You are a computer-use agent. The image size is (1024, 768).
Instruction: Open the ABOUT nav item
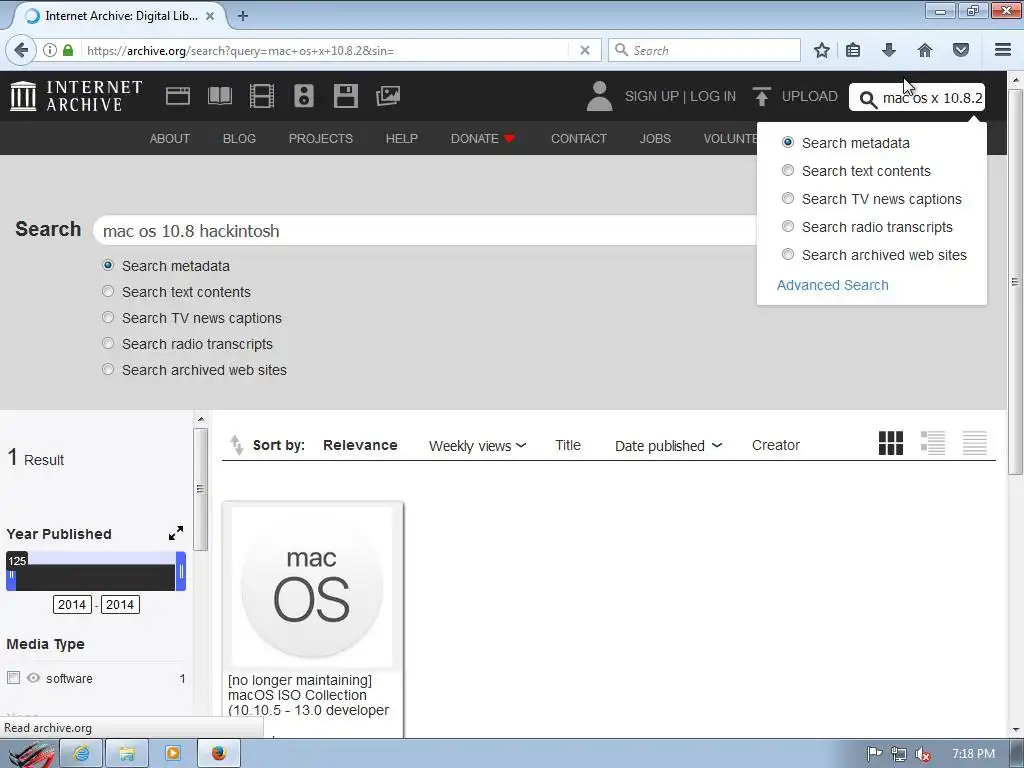(x=170, y=138)
